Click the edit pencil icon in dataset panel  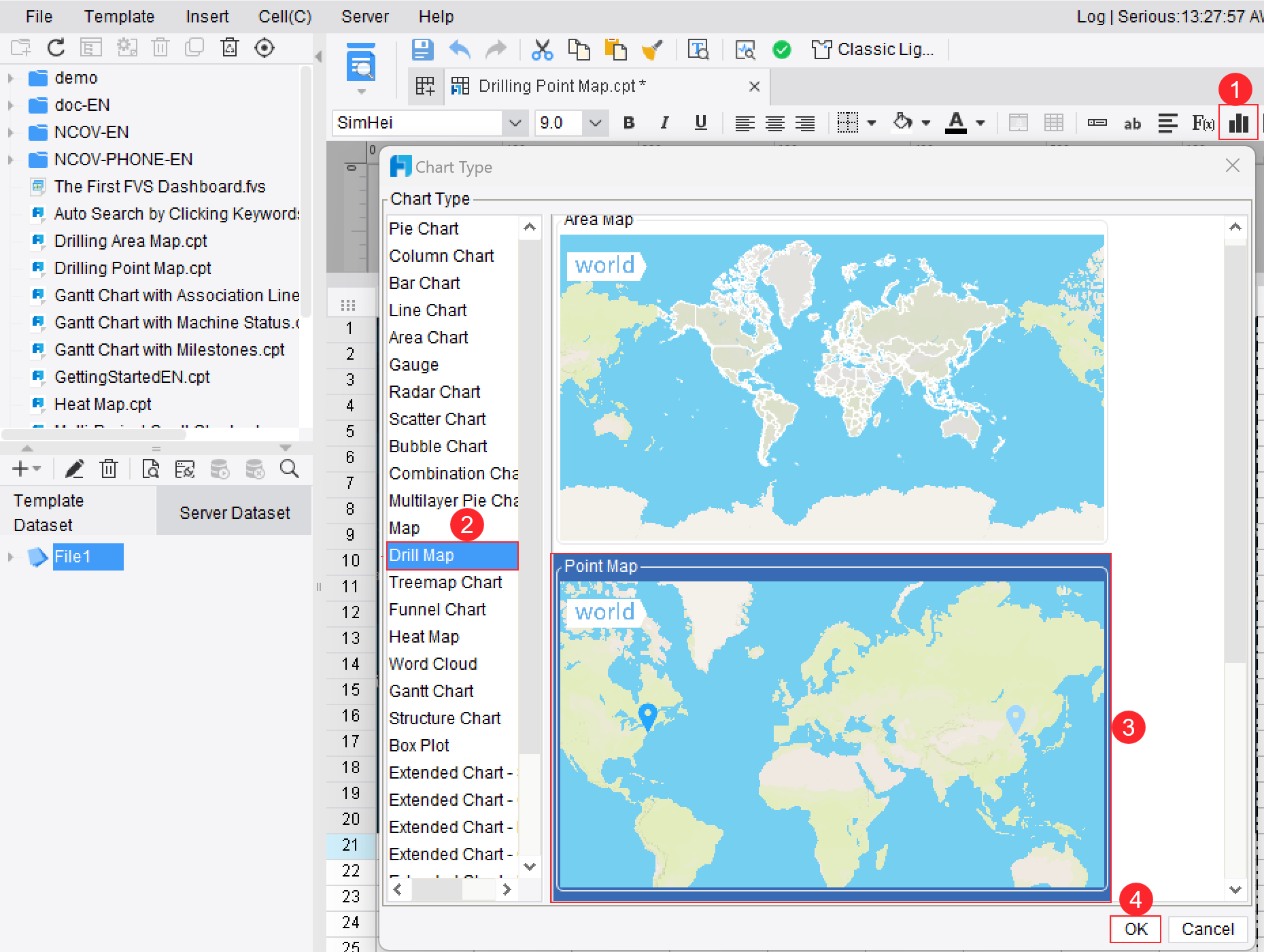[x=74, y=469]
